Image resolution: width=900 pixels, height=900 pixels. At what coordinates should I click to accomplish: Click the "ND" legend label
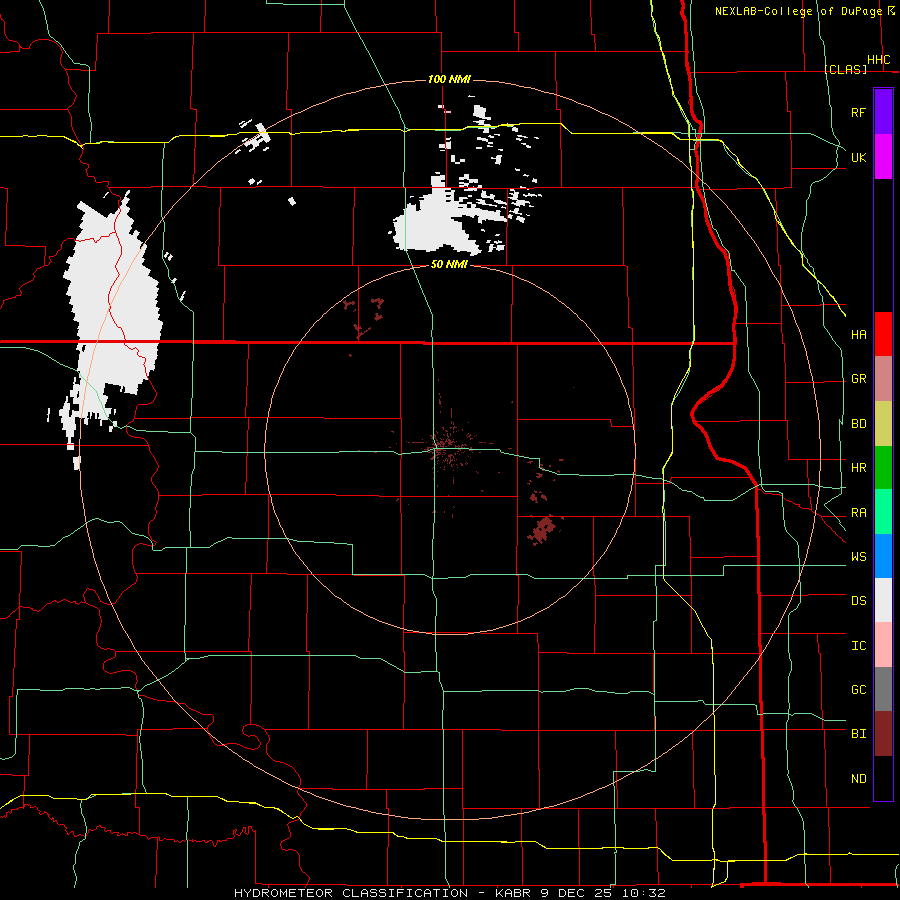(x=858, y=779)
